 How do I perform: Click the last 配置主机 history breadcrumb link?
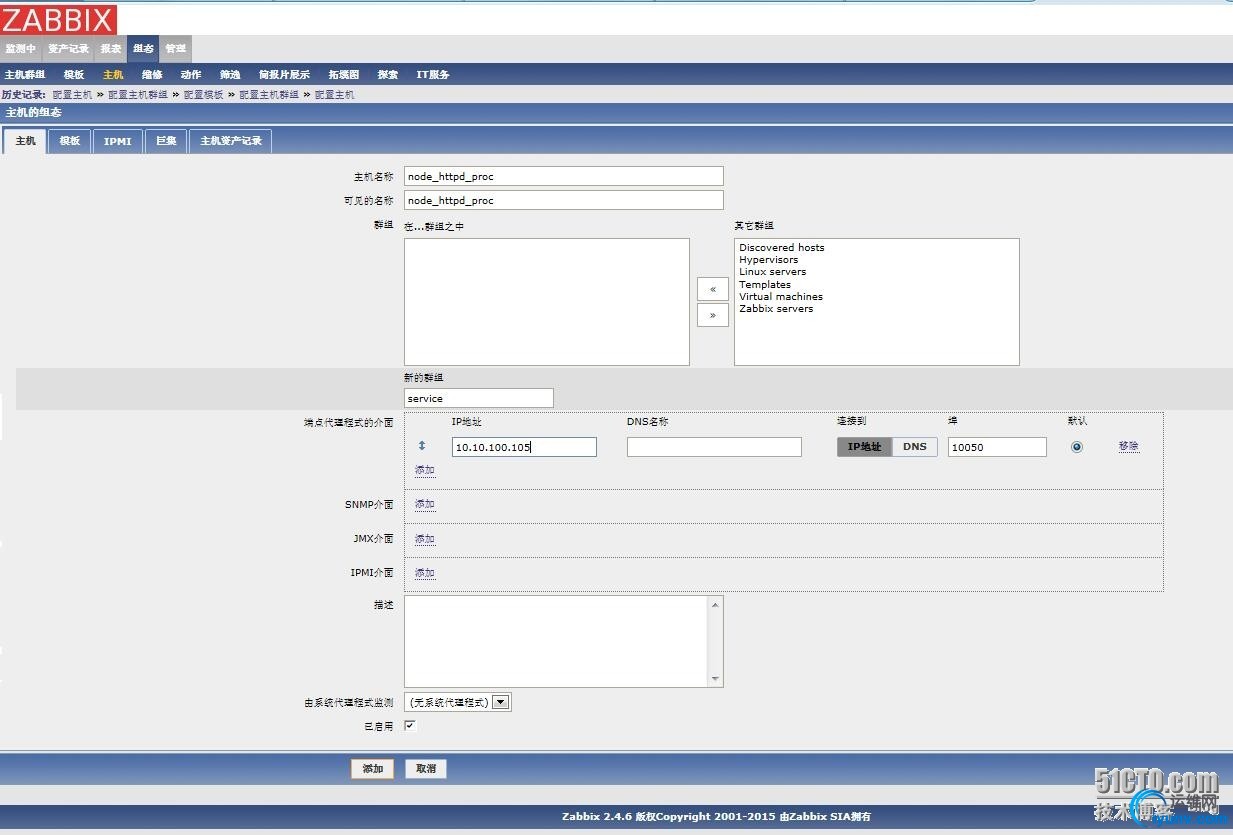[x=334, y=95]
